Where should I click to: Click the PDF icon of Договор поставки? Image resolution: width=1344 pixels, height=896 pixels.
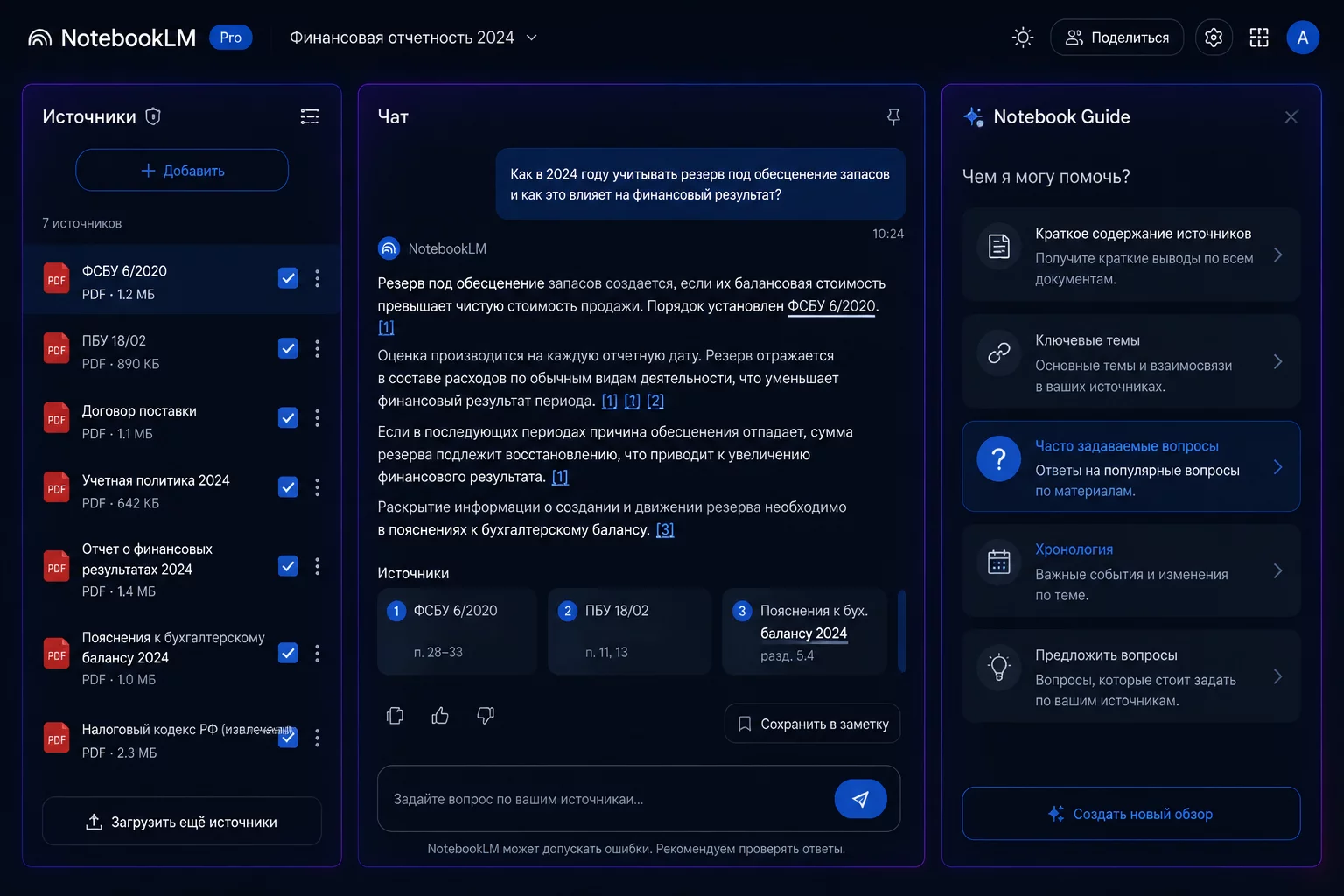click(x=57, y=419)
